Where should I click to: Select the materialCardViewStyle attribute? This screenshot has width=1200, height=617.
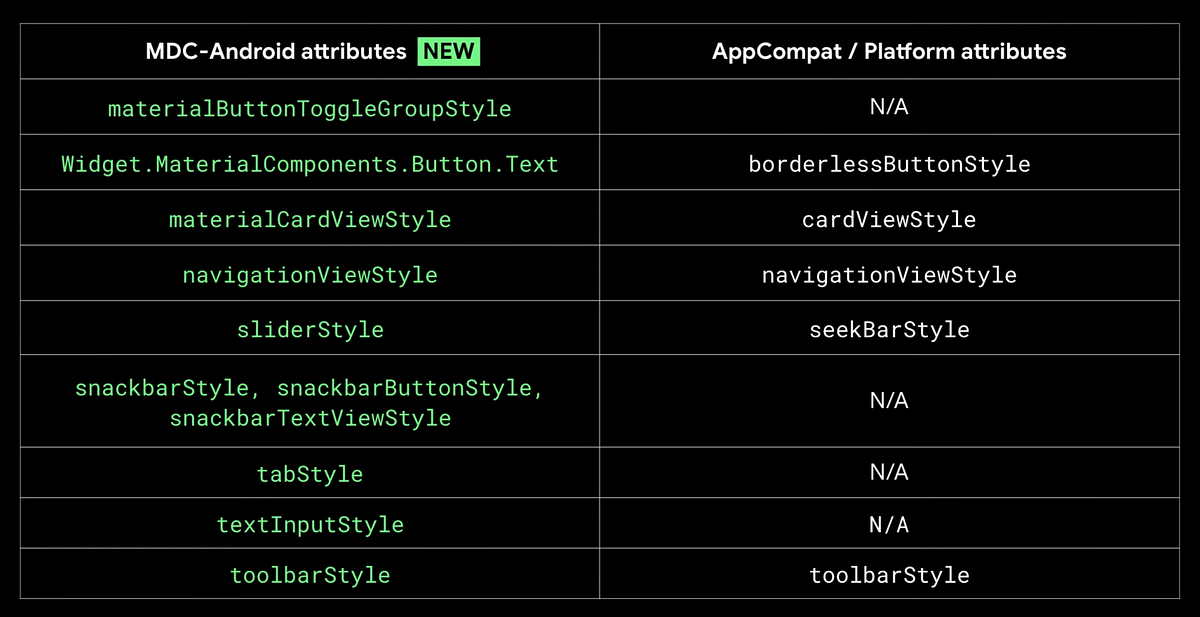click(310, 219)
